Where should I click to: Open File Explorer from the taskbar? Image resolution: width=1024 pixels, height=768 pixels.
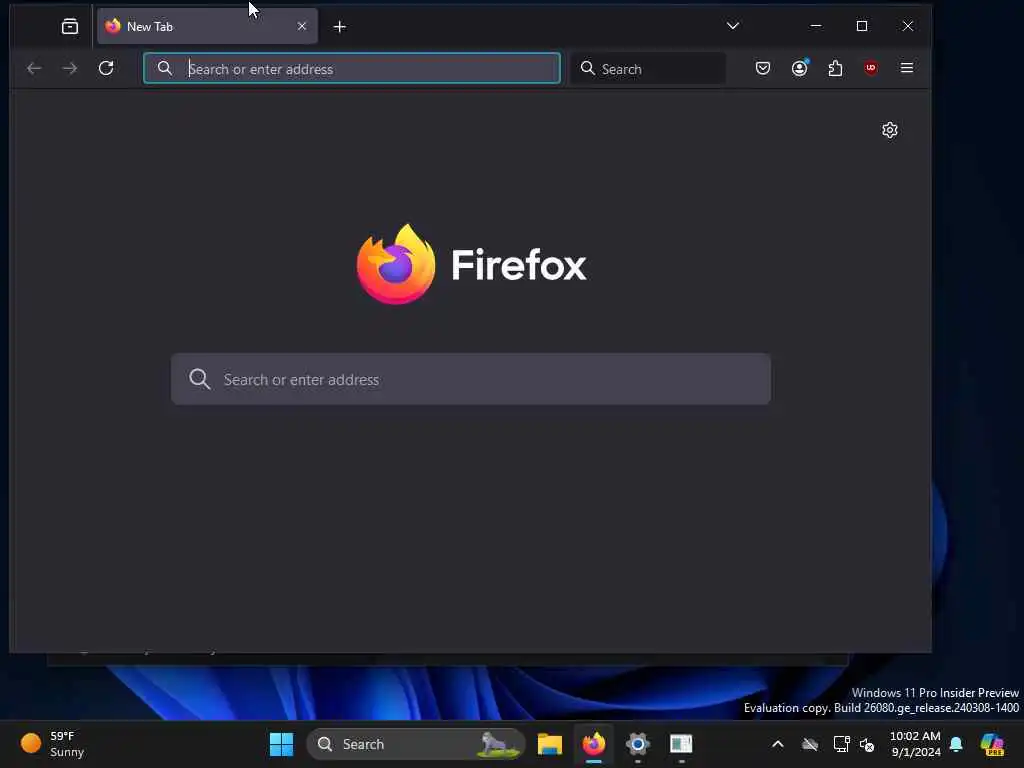550,744
